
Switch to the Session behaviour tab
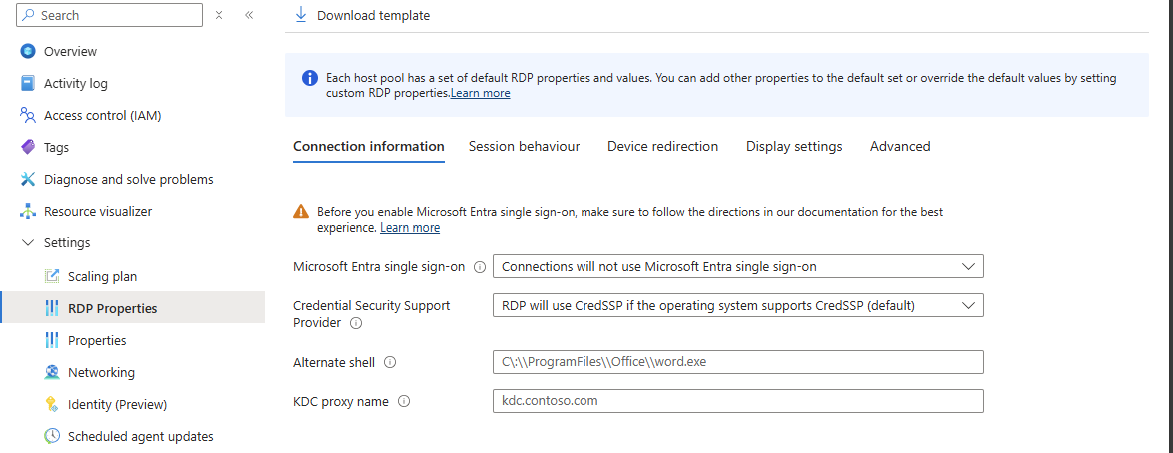[524, 146]
